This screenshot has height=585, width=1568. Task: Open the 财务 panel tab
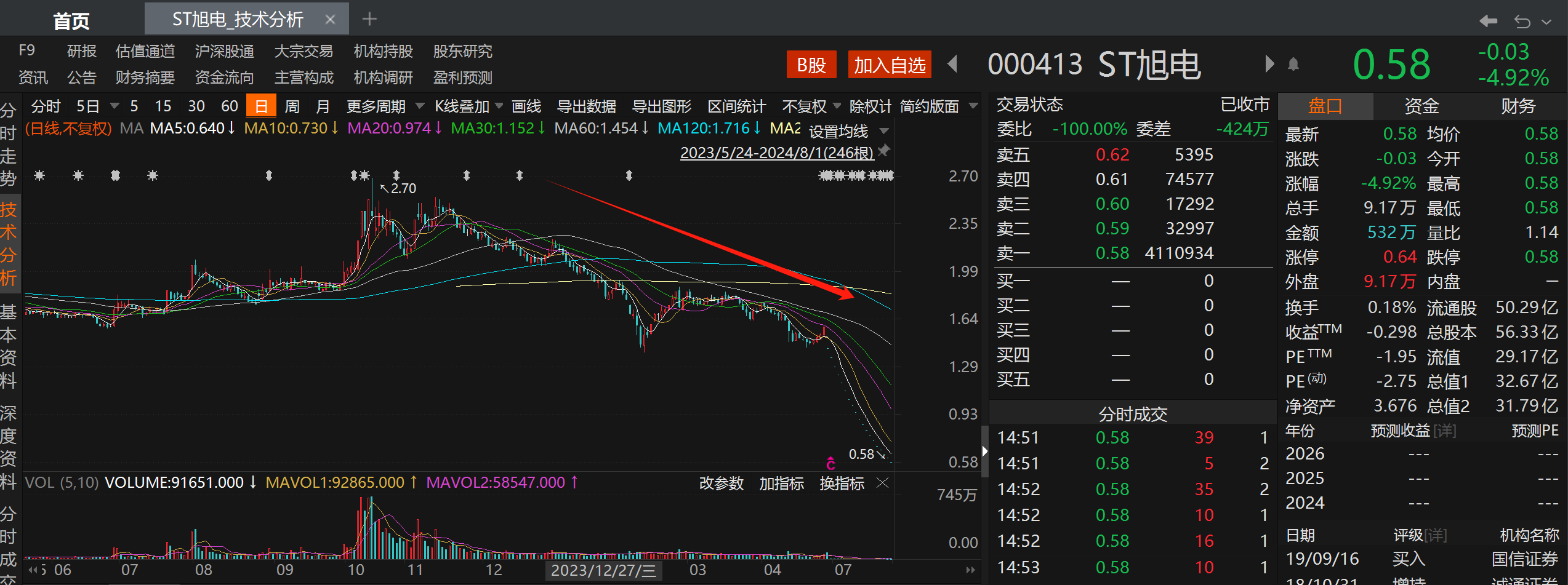(x=1518, y=106)
